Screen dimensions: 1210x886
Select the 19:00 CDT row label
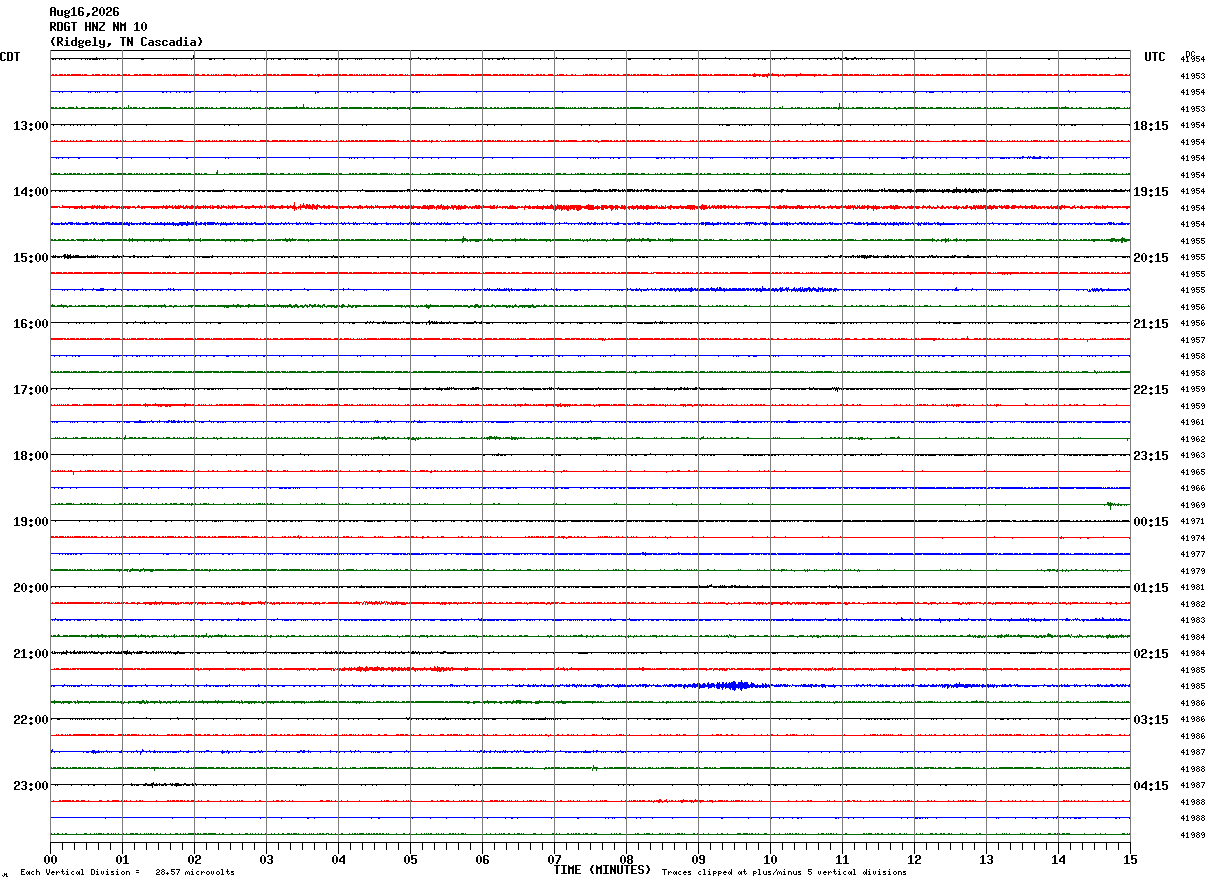click(x=30, y=522)
